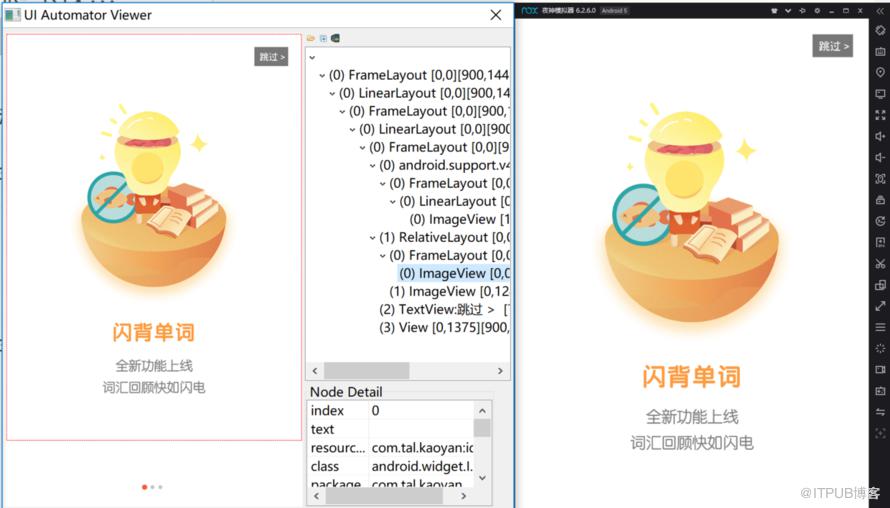Click Nox circular restart icon
The image size is (890, 508).
(x=880, y=221)
